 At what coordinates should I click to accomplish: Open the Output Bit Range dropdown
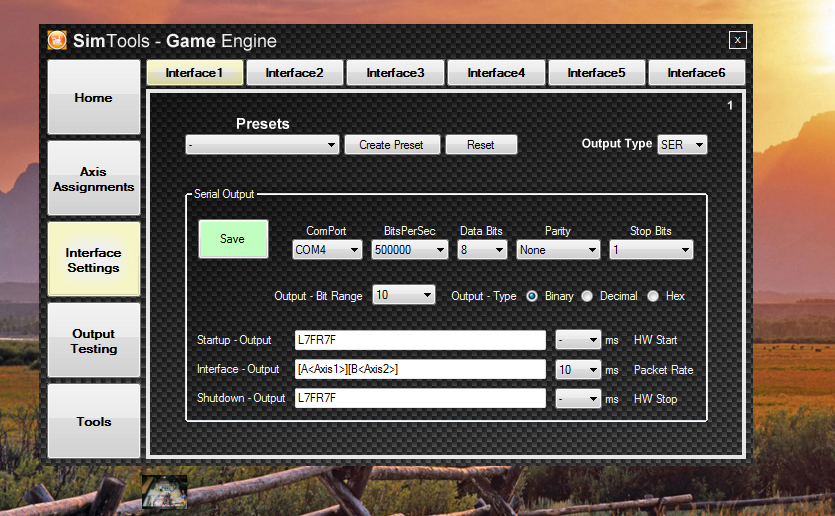(404, 295)
